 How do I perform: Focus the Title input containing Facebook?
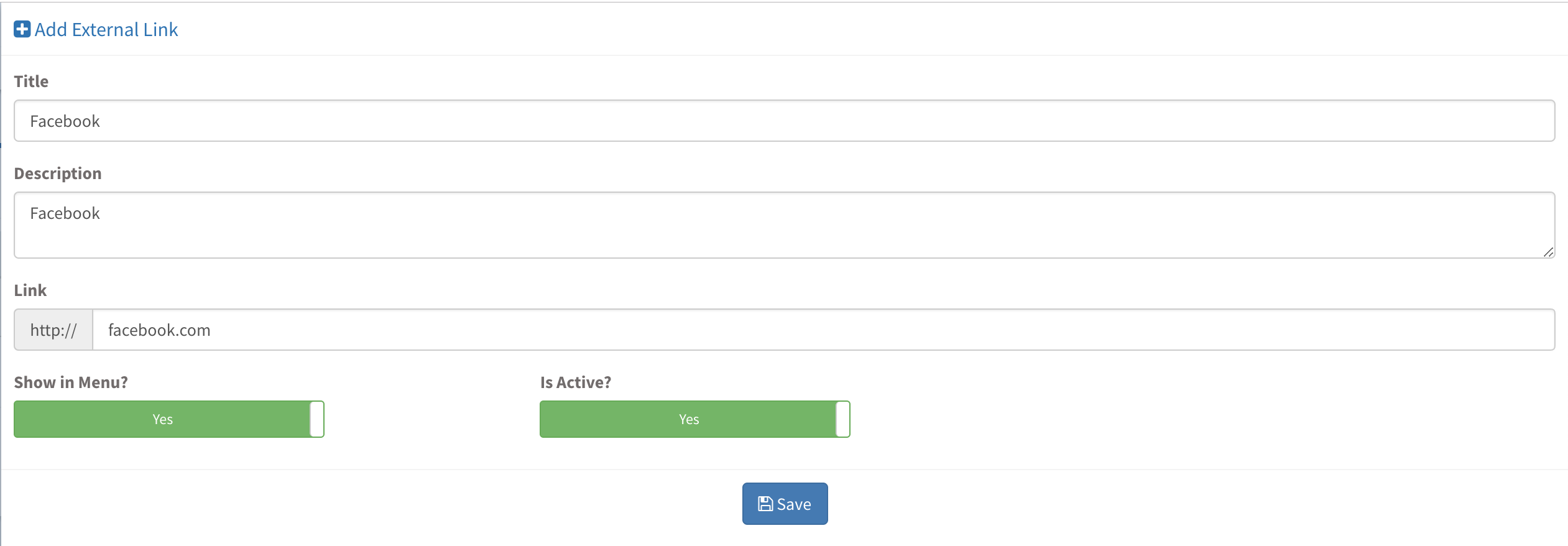click(x=785, y=121)
